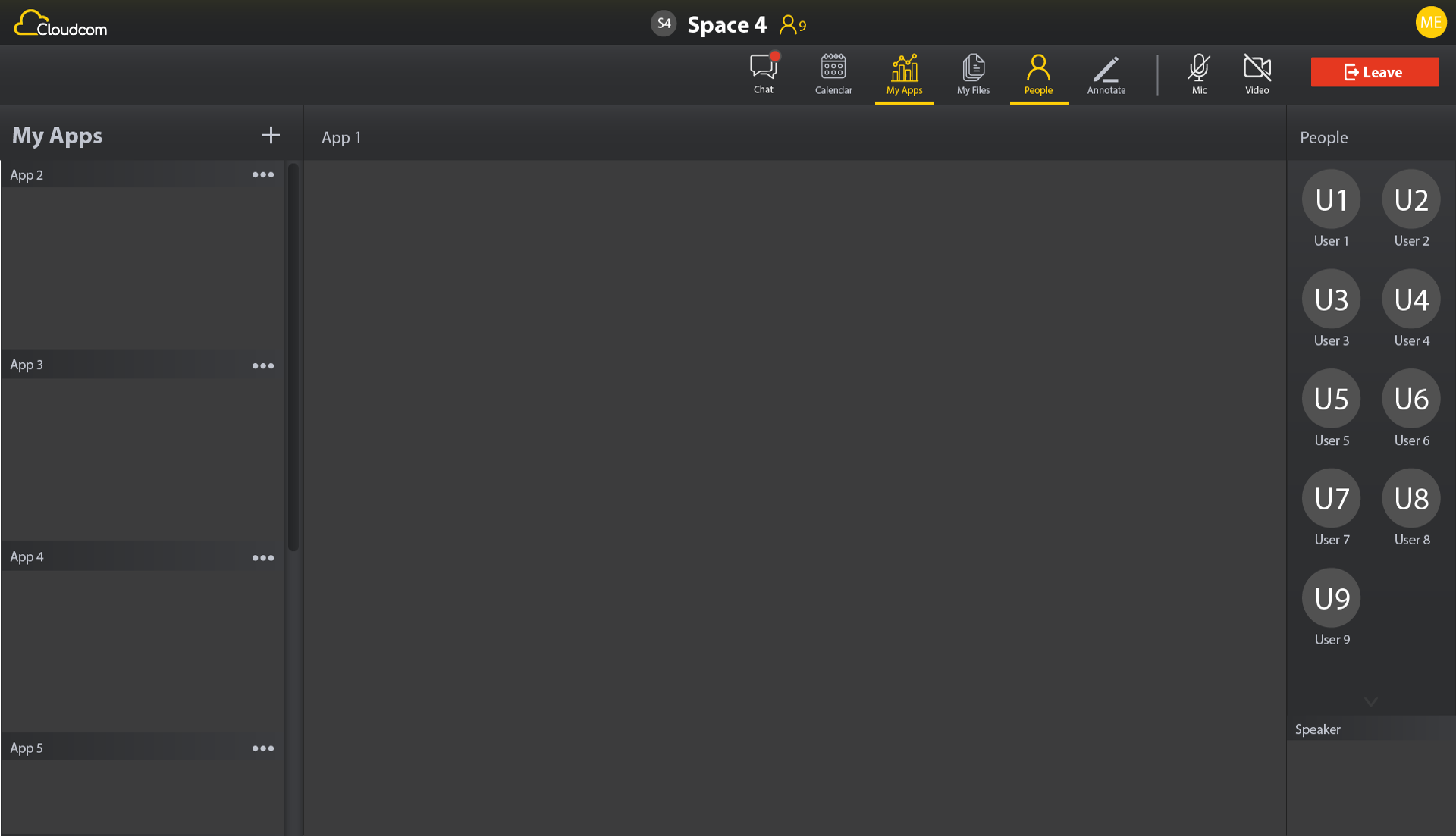Switch to the My Apps tab
The width and height of the screenshot is (1456, 837).
click(x=904, y=74)
